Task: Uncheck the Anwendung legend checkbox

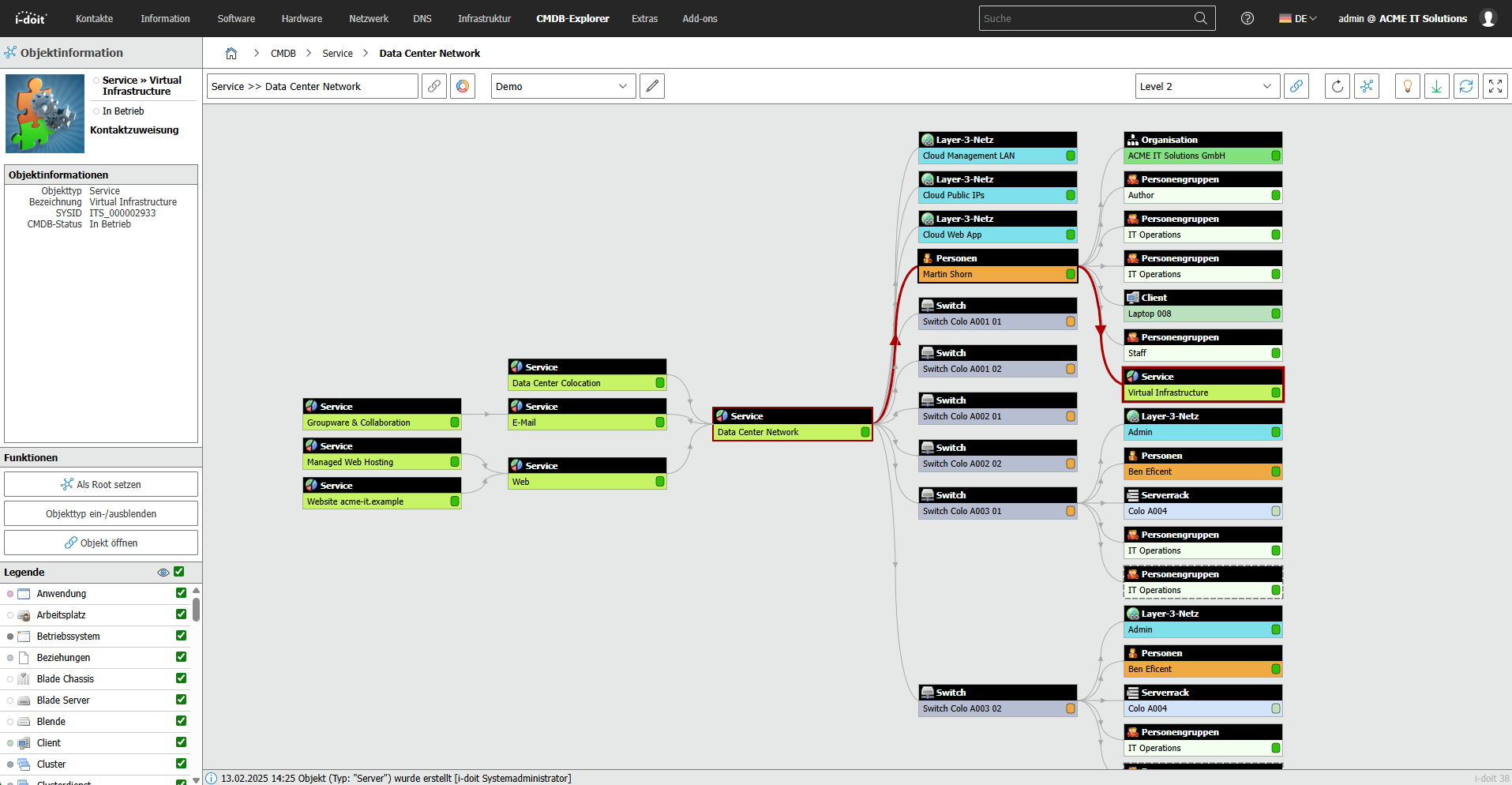Action: click(181, 593)
